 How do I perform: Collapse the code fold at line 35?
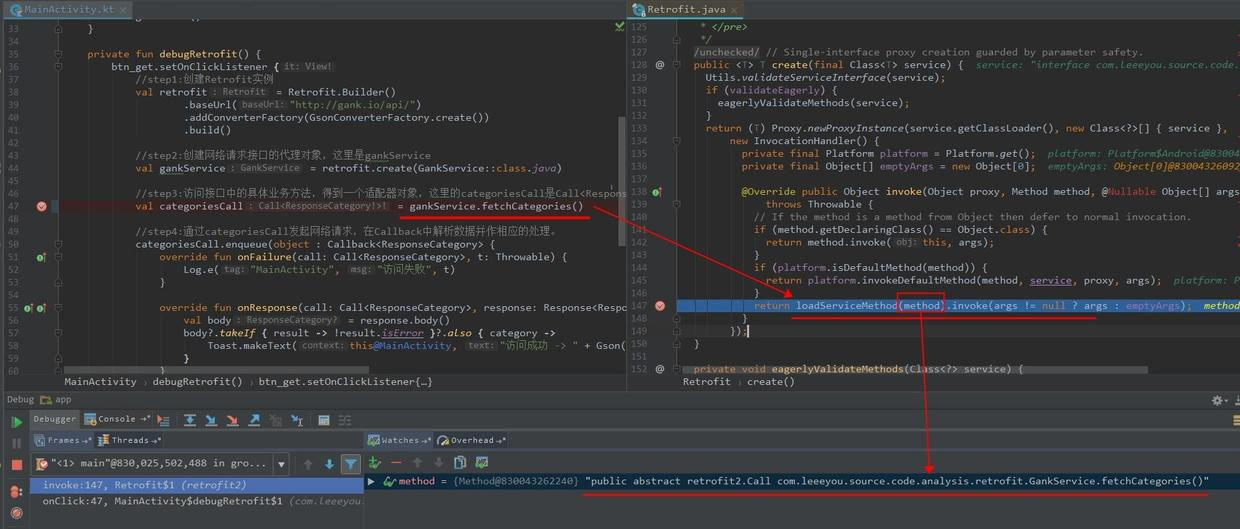58,54
